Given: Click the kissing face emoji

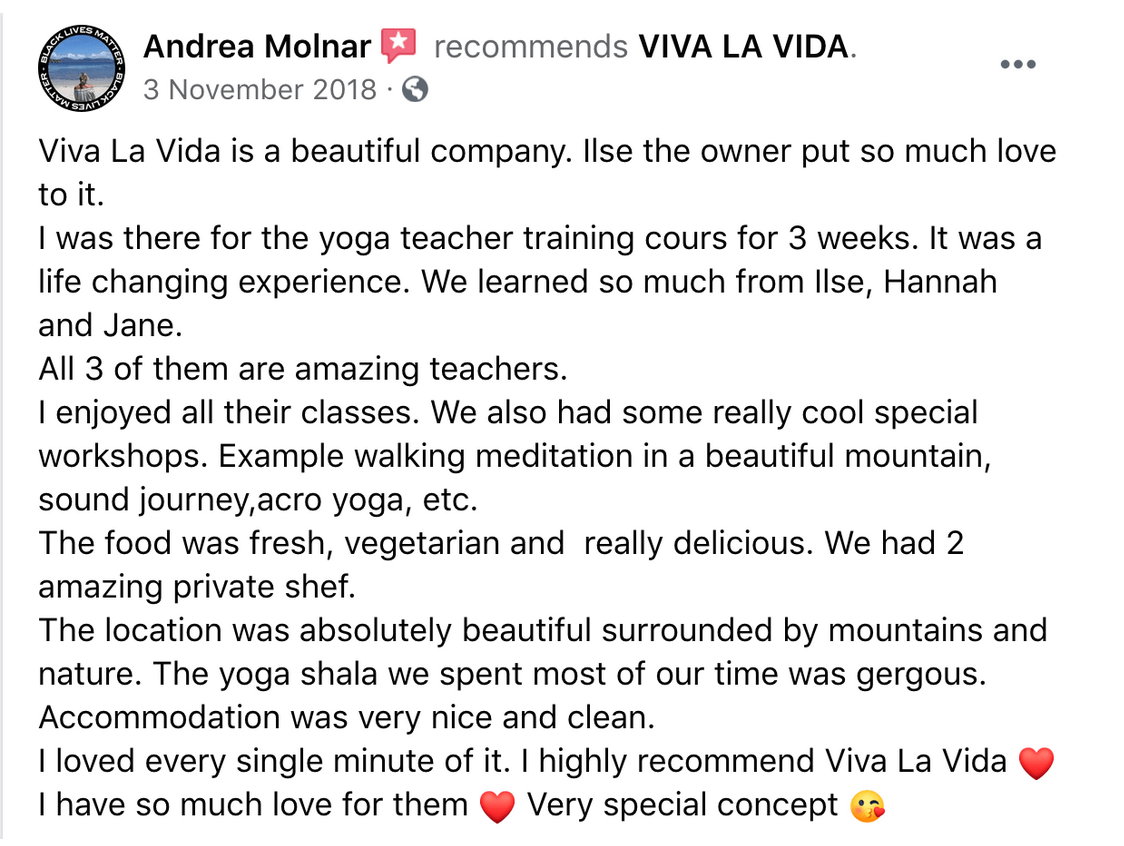Looking at the screenshot, I should coord(867,807).
